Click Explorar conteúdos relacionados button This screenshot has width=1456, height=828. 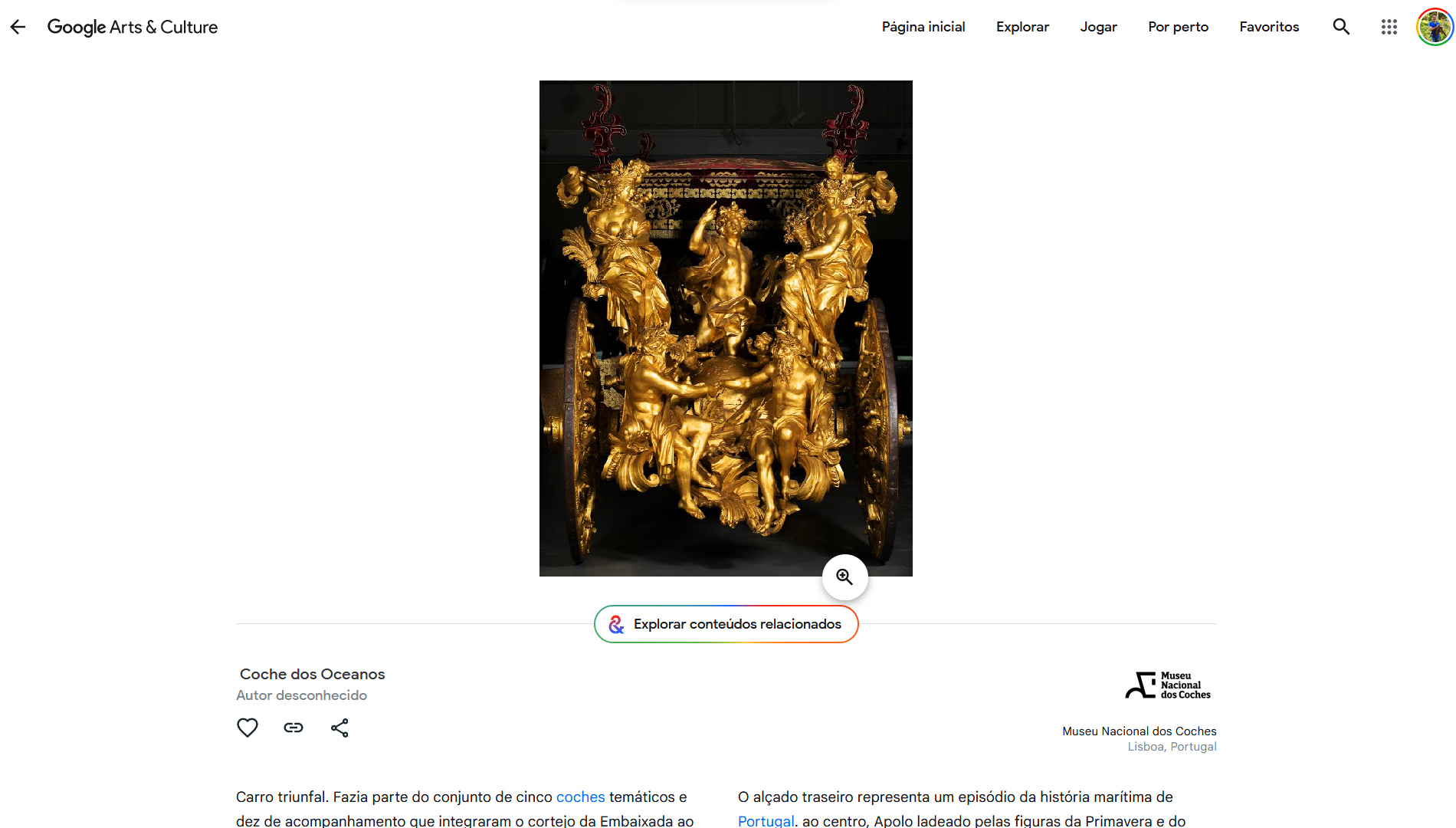[726, 624]
